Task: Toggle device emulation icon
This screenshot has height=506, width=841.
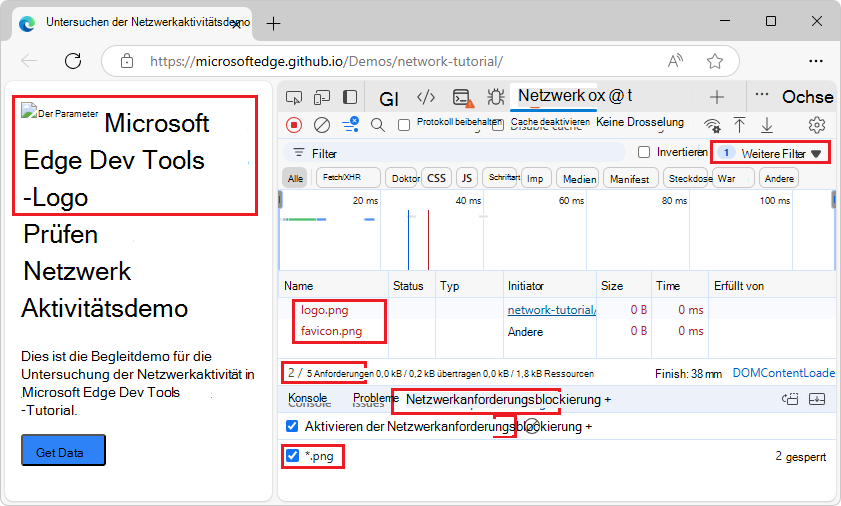Action: click(x=322, y=97)
